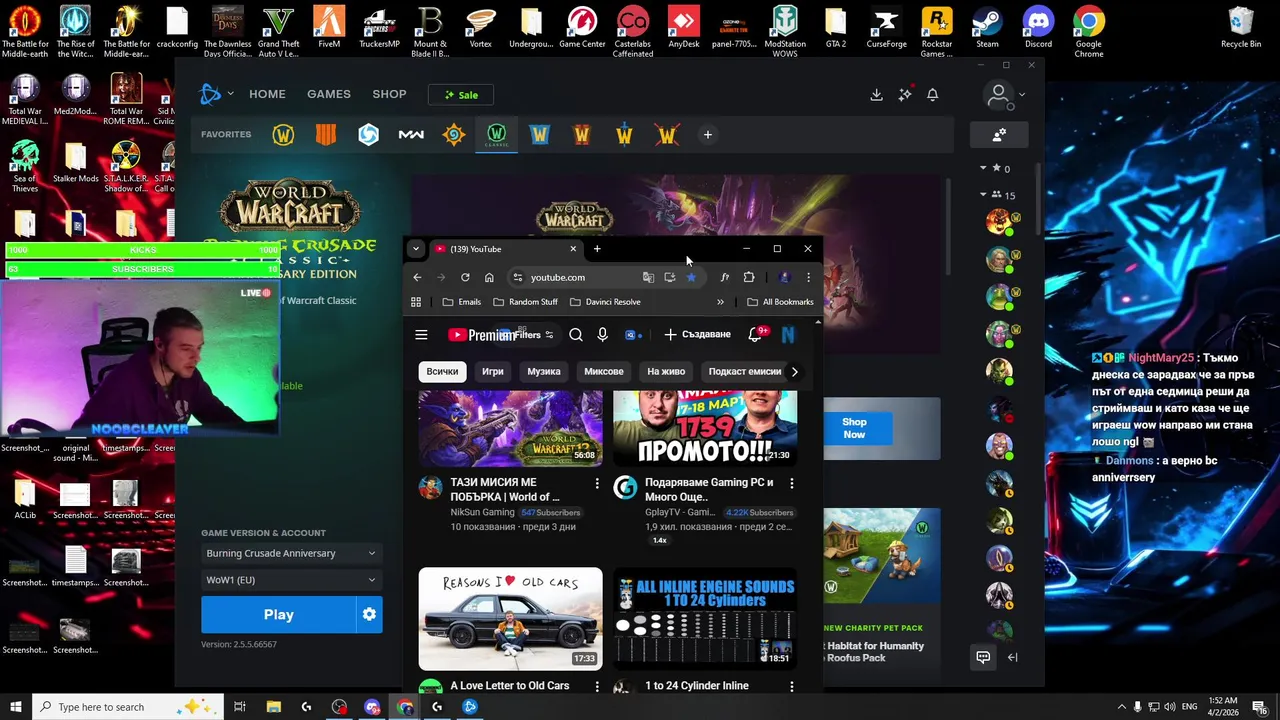Open Reasons I love Old Cars thumbnail

[510, 619]
